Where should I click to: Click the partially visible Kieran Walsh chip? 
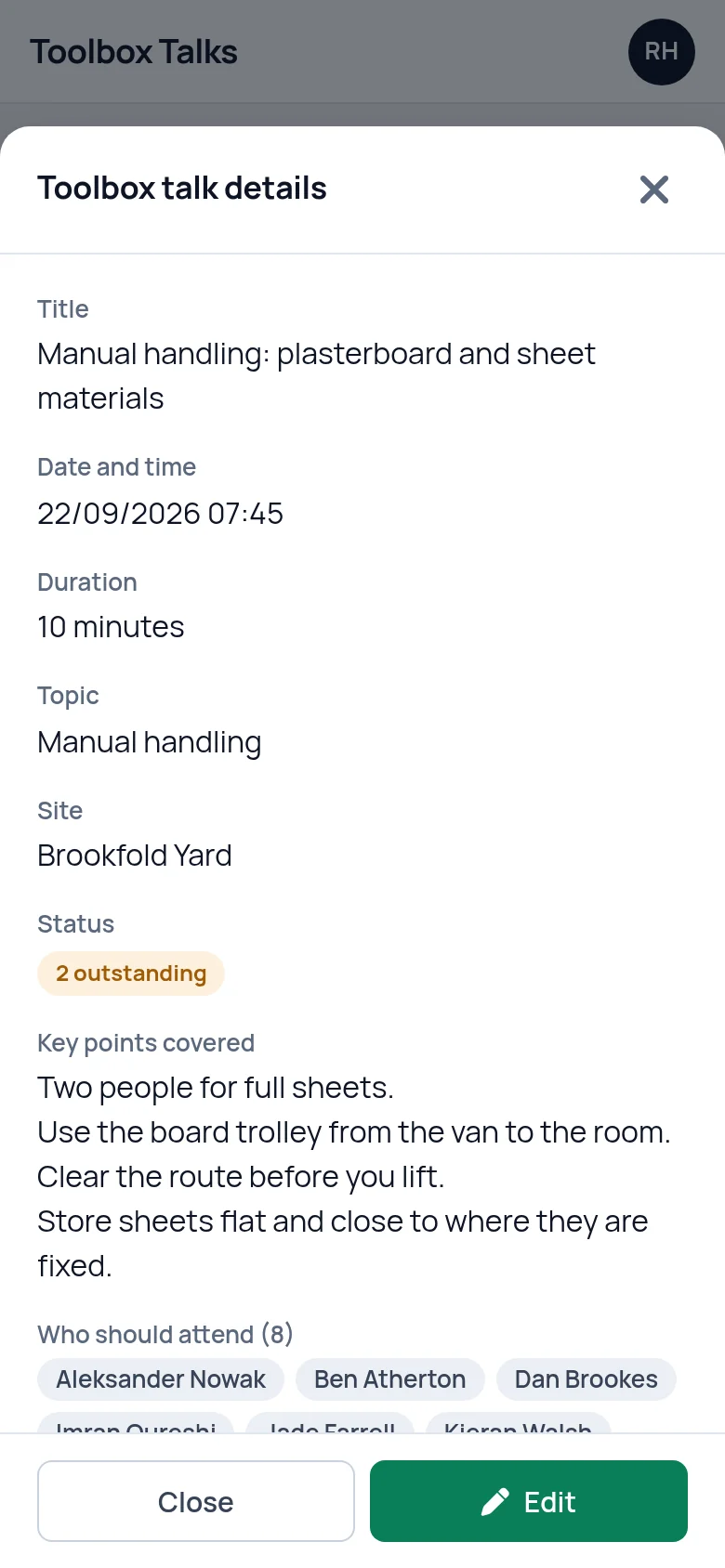[x=518, y=1423]
